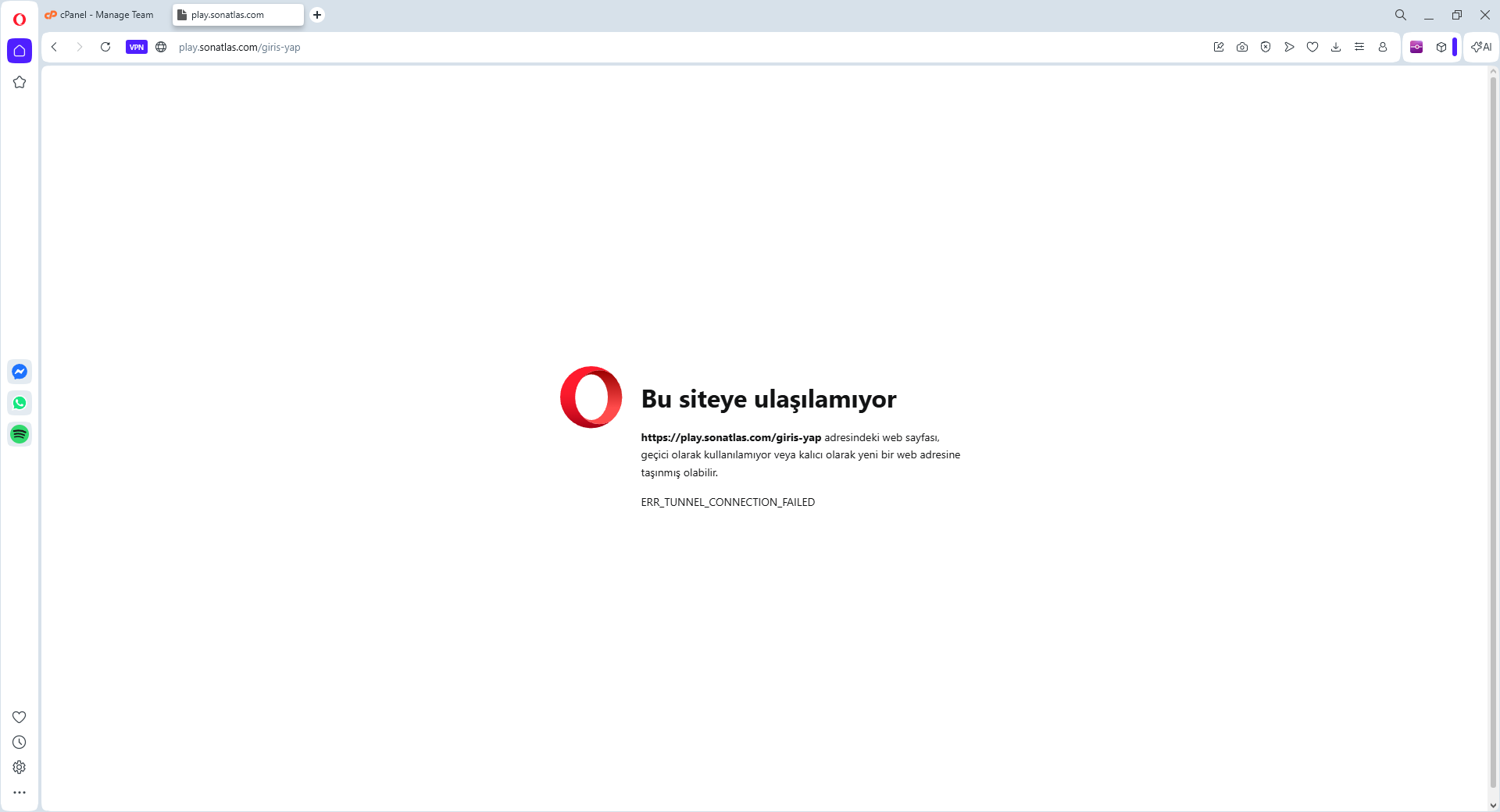
Task: Open Bookmarks star icon in sidebar
Action: point(20,82)
